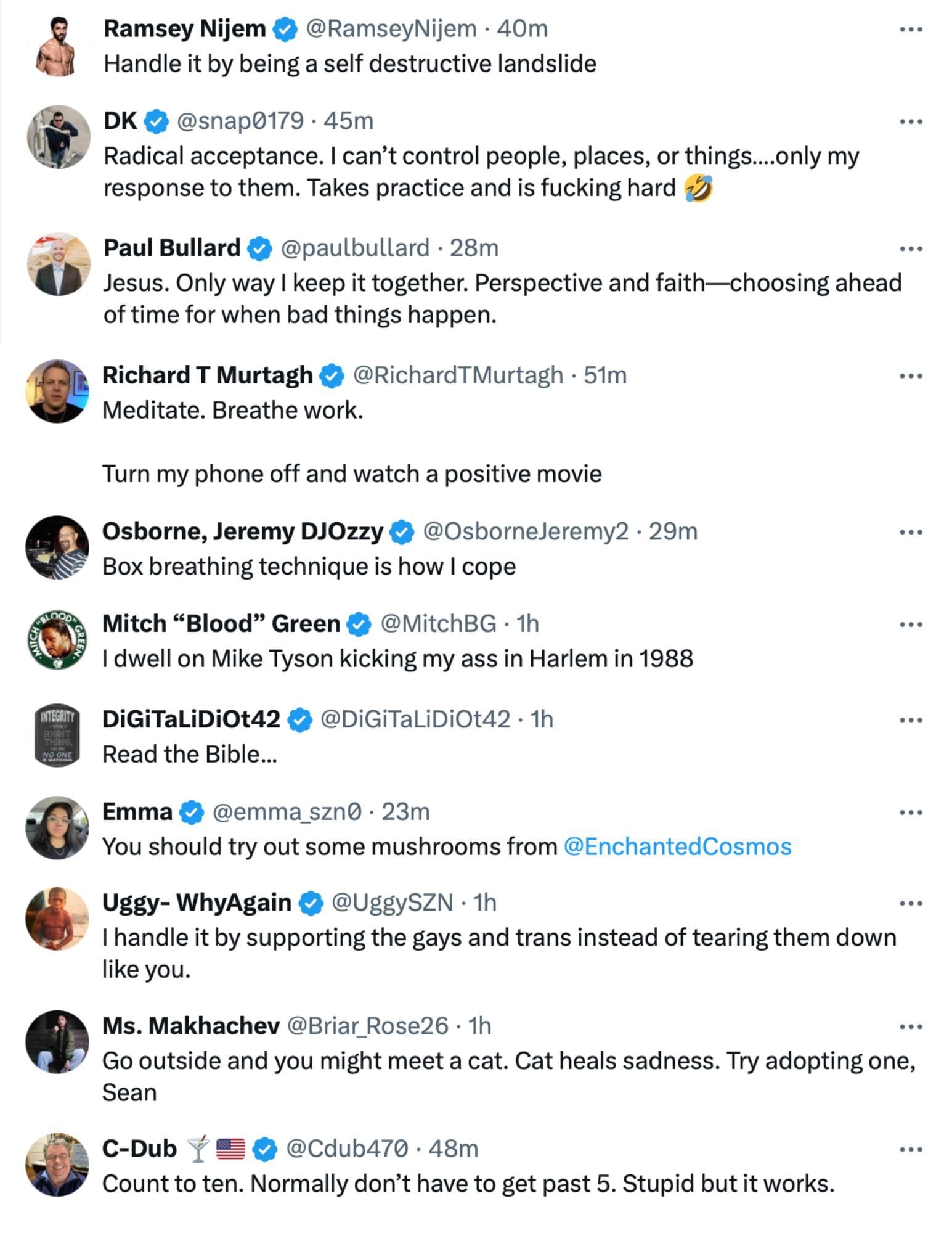This screenshot has width=952, height=1233.
Task: Expand options for the Uggy- WhyAgain reply
Action: (911, 903)
